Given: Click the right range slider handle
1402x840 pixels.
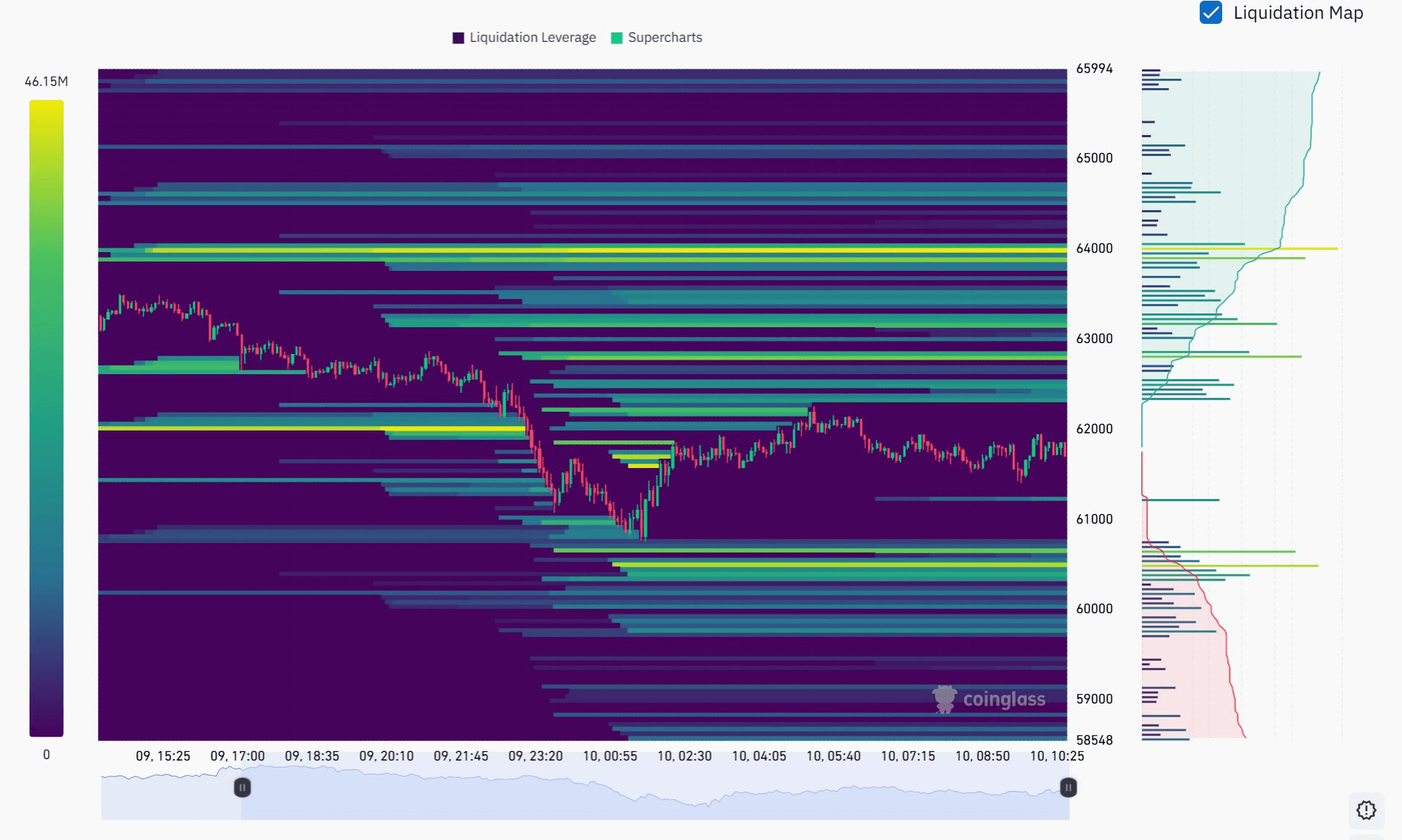Looking at the screenshot, I should click(x=1068, y=787).
